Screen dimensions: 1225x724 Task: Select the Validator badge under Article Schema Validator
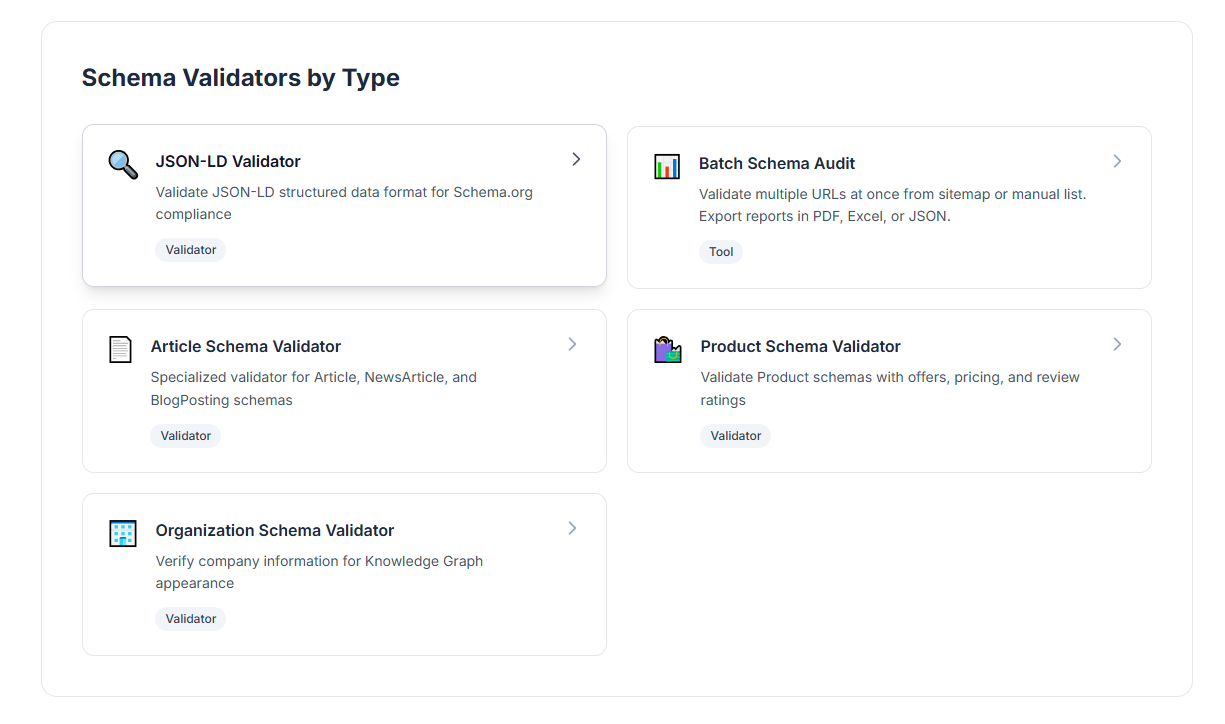coord(185,435)
